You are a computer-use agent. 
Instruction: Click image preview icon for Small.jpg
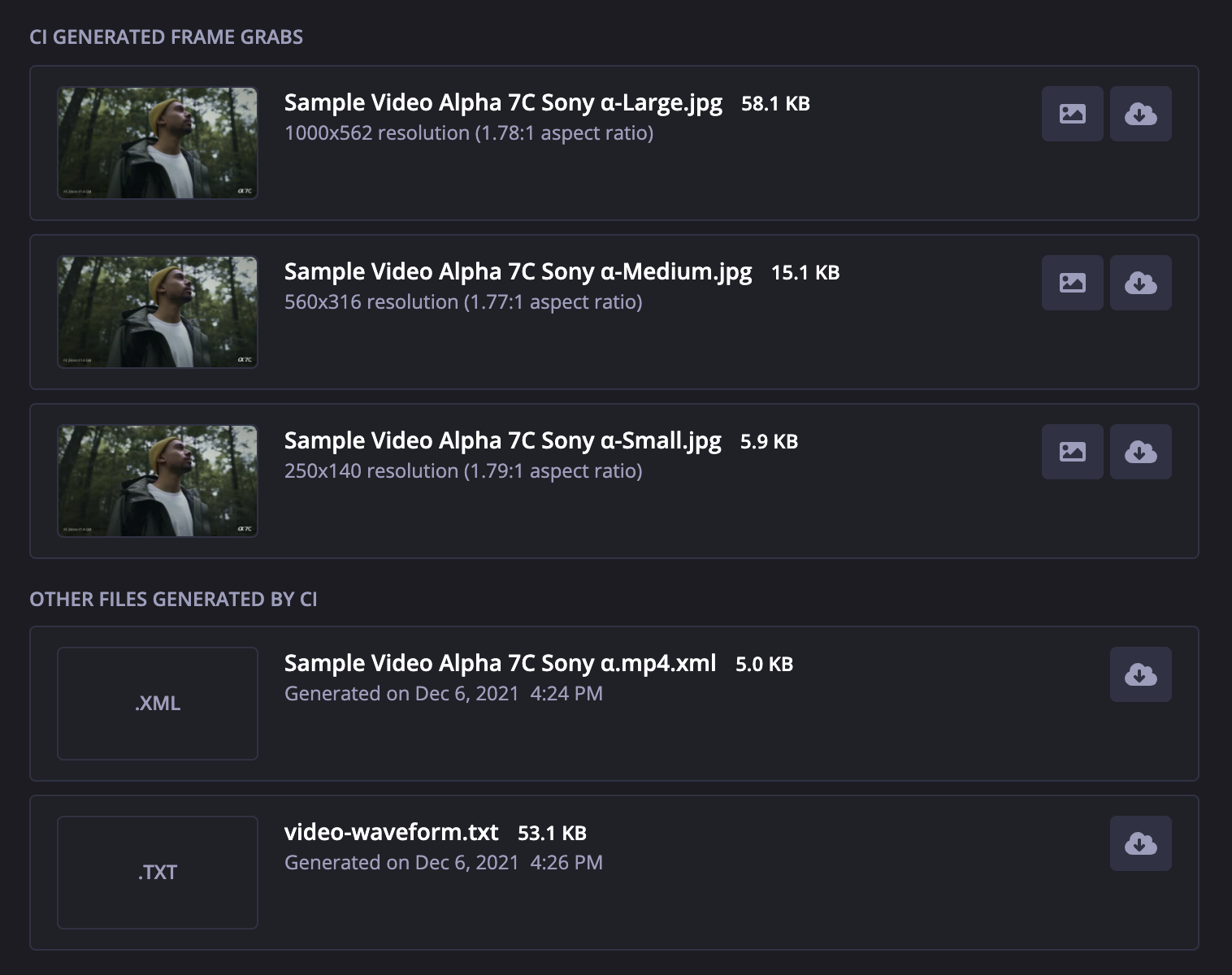pyautogui.click(x=1072, y=452)
